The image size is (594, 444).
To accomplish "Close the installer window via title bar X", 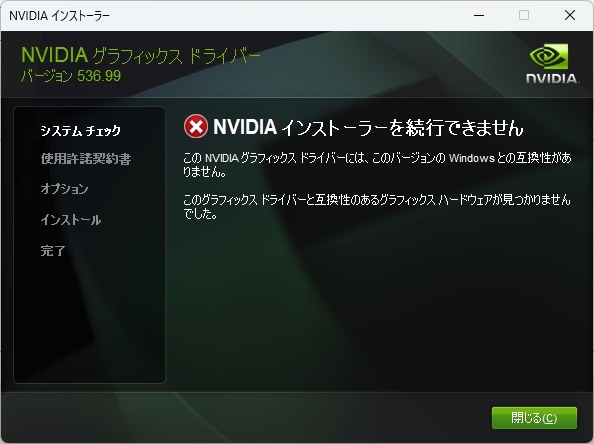I will click(x=570, y=16).
